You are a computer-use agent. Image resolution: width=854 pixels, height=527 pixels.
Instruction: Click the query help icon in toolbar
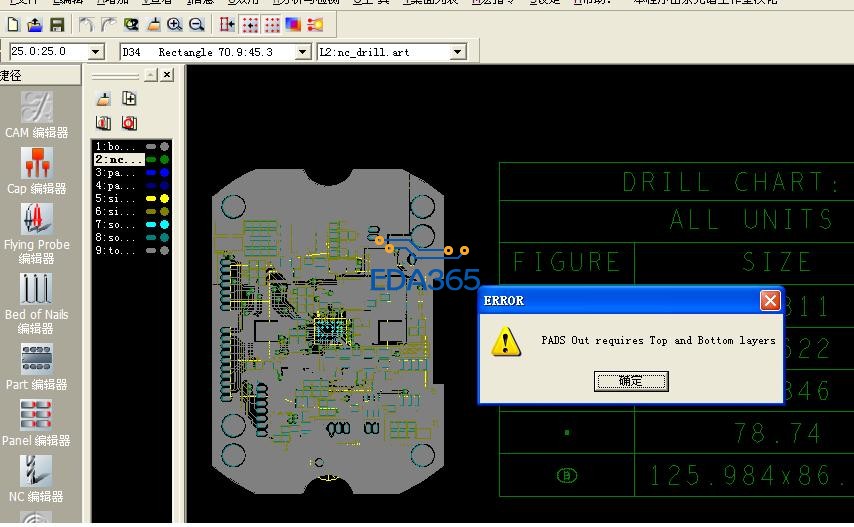[x=131, y=24]
